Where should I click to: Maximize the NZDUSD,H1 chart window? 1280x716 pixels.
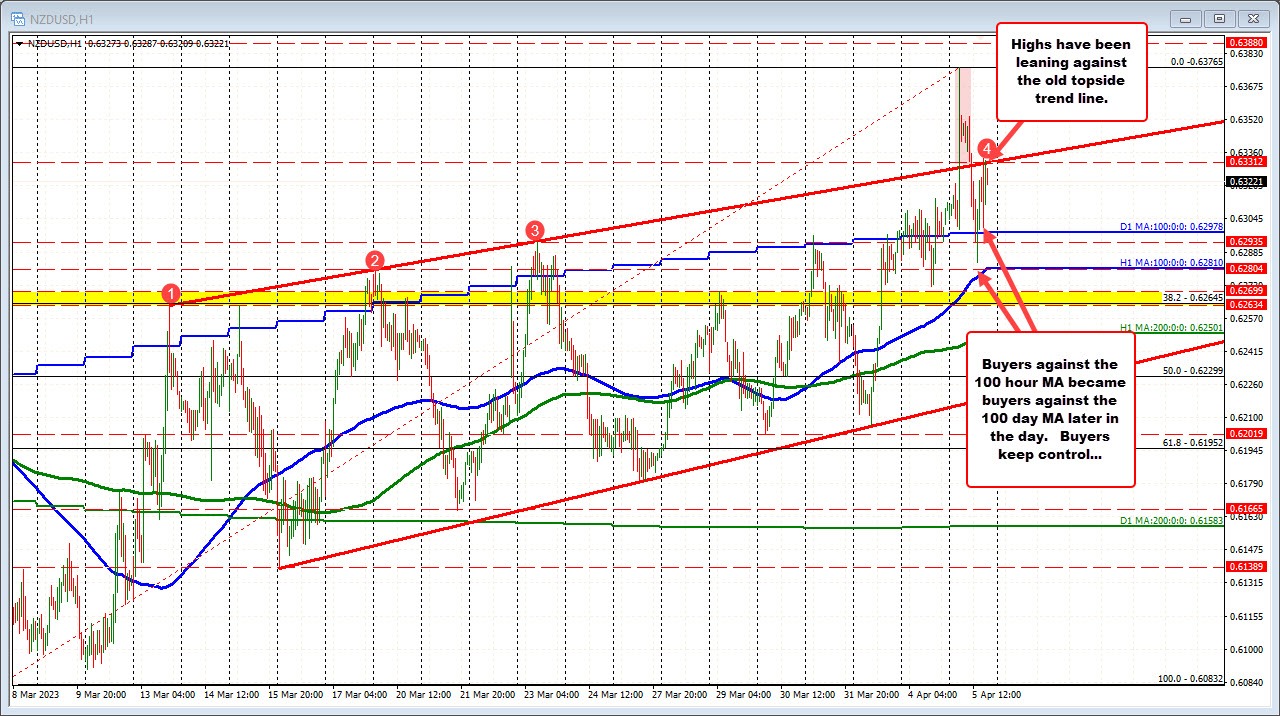coord(1219,17)
